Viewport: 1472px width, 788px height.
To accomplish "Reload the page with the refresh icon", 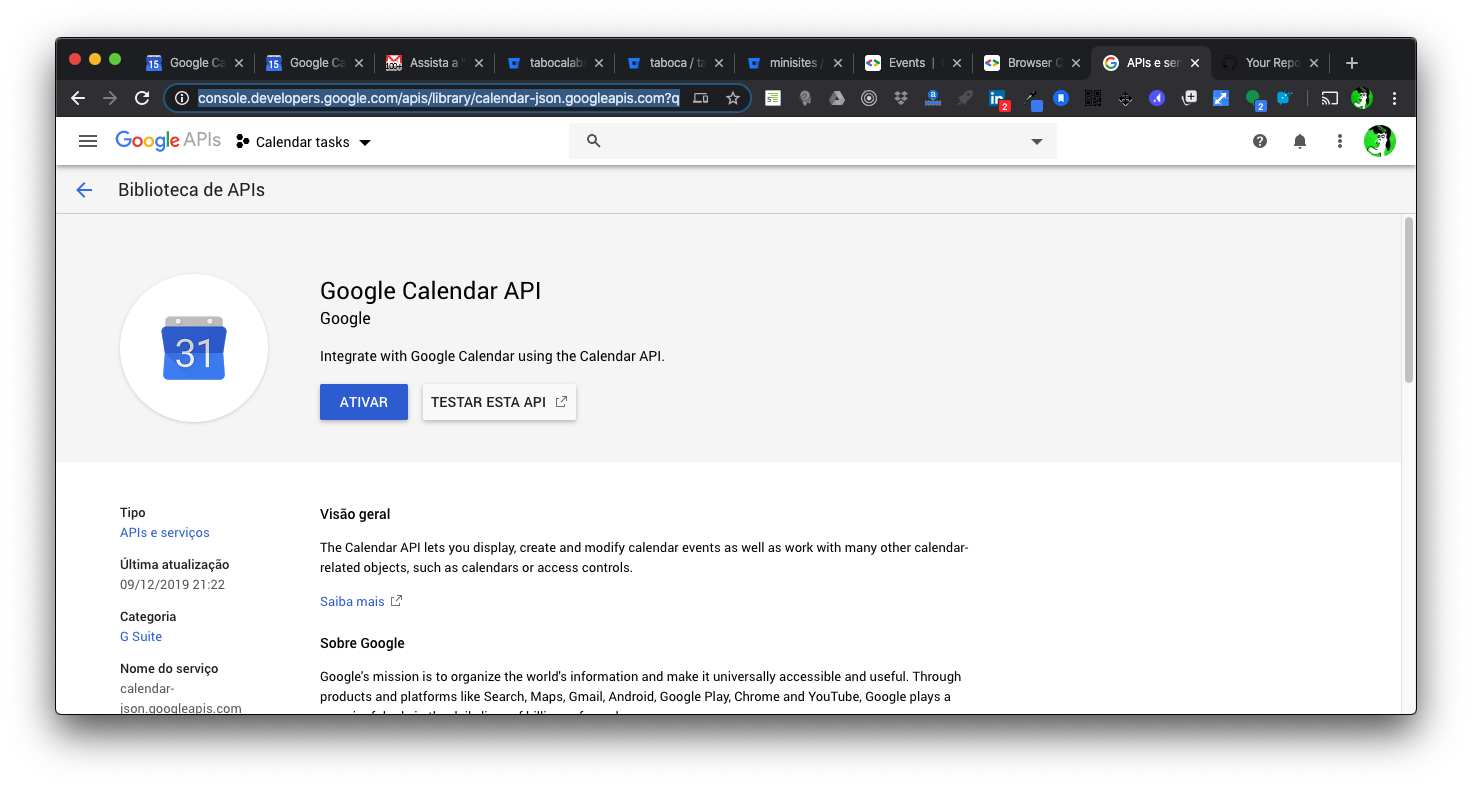I will [142, 98].
